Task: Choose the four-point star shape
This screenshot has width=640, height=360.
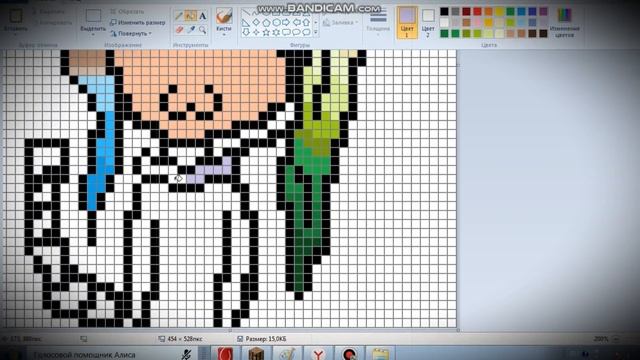Action: pos(256,32)
